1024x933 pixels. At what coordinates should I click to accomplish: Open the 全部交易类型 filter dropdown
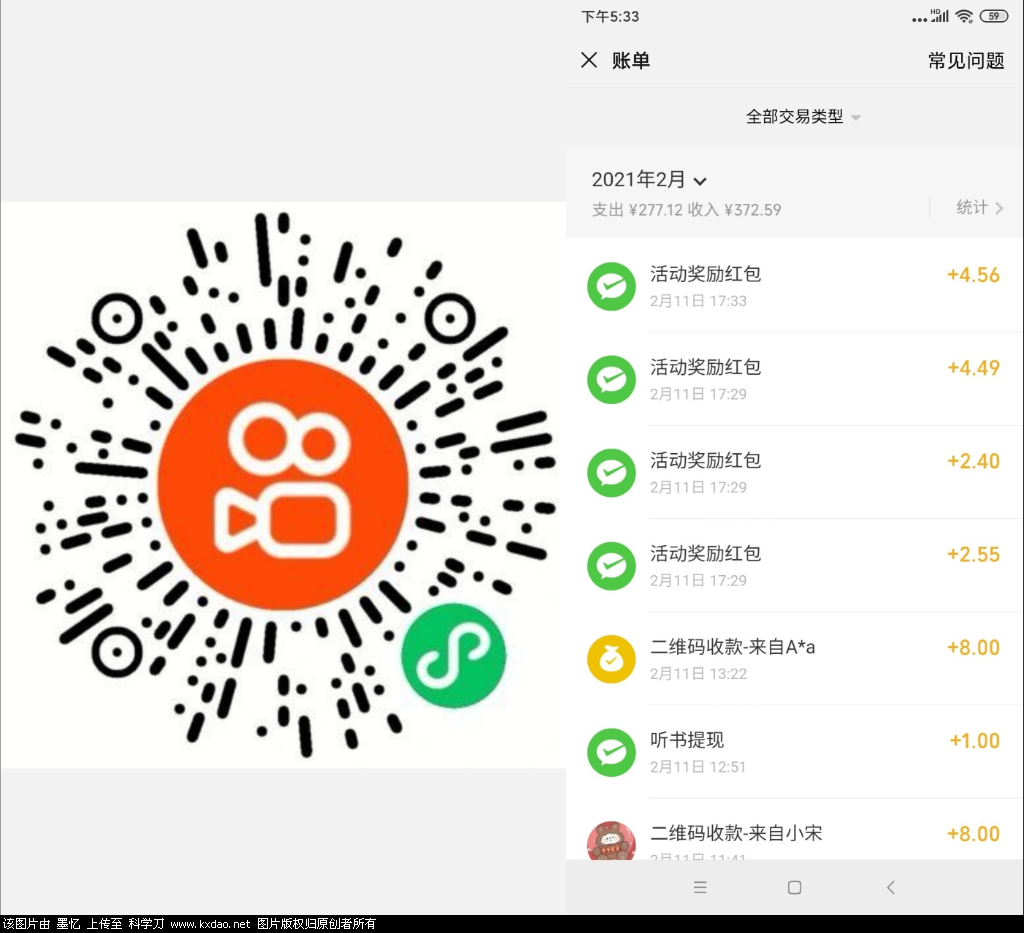(x=803, y=117)
